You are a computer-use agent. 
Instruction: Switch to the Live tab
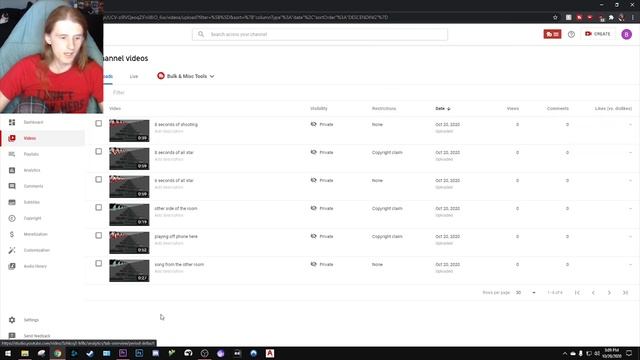coord(134,76)
